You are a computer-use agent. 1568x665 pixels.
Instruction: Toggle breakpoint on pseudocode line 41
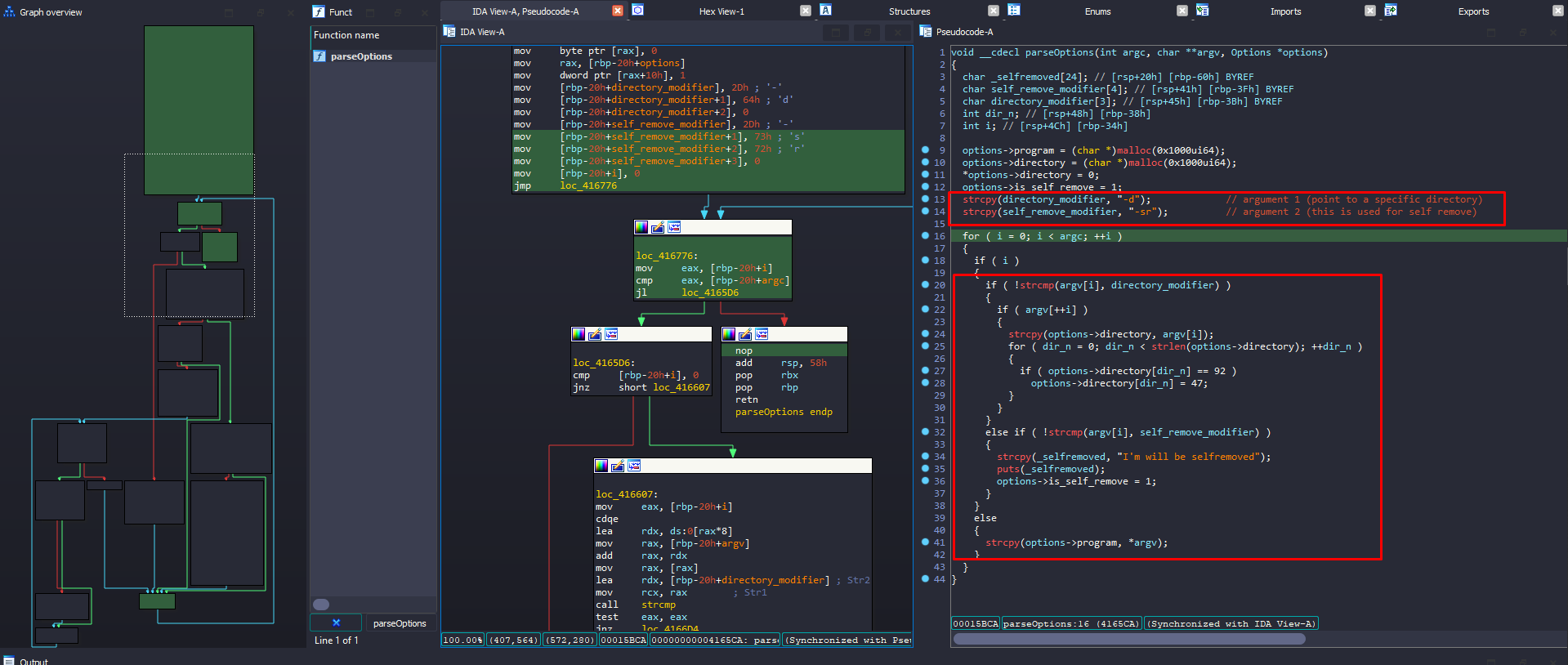925,542
